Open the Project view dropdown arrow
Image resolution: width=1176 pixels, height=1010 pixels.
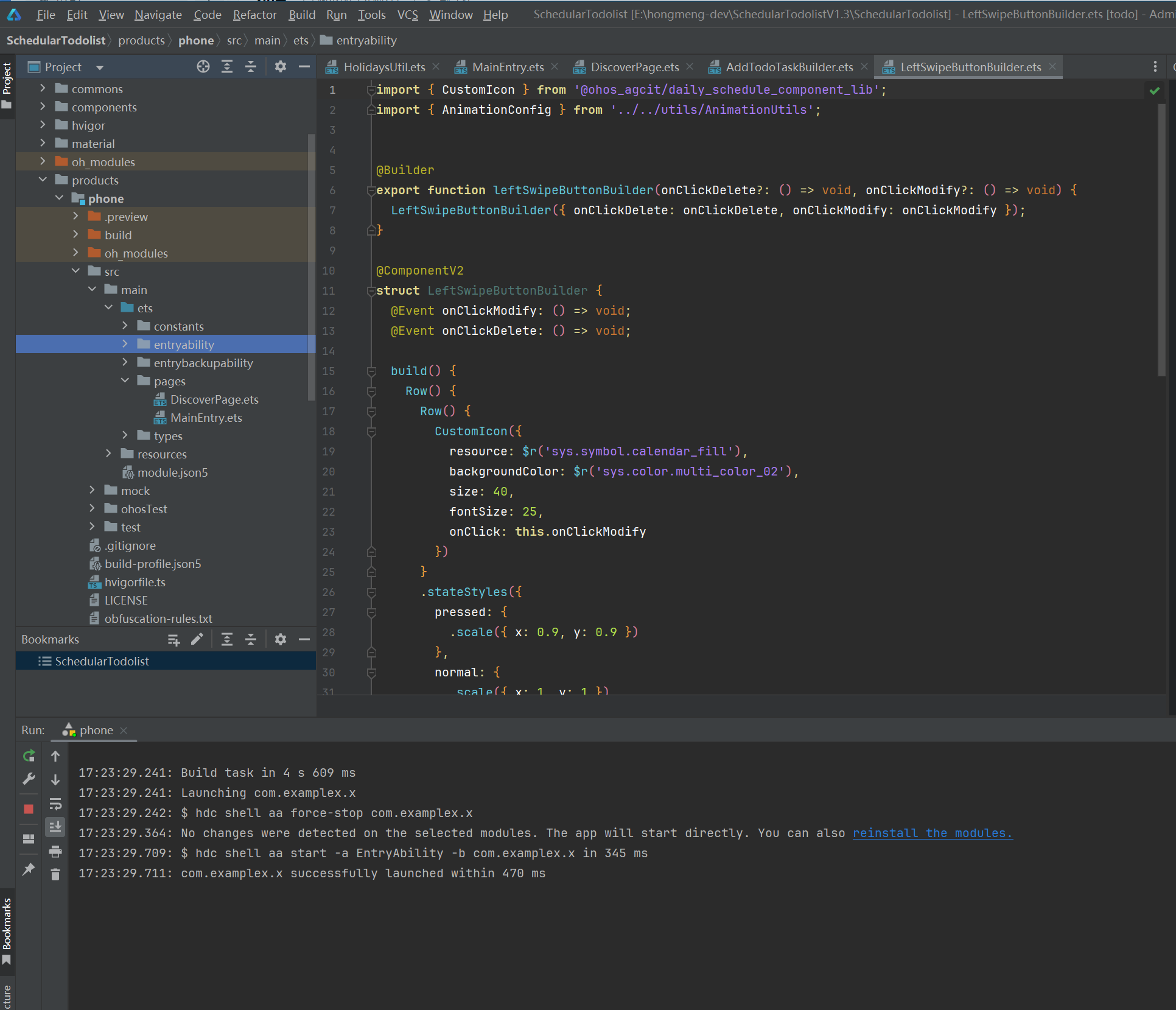pos(100,68)
